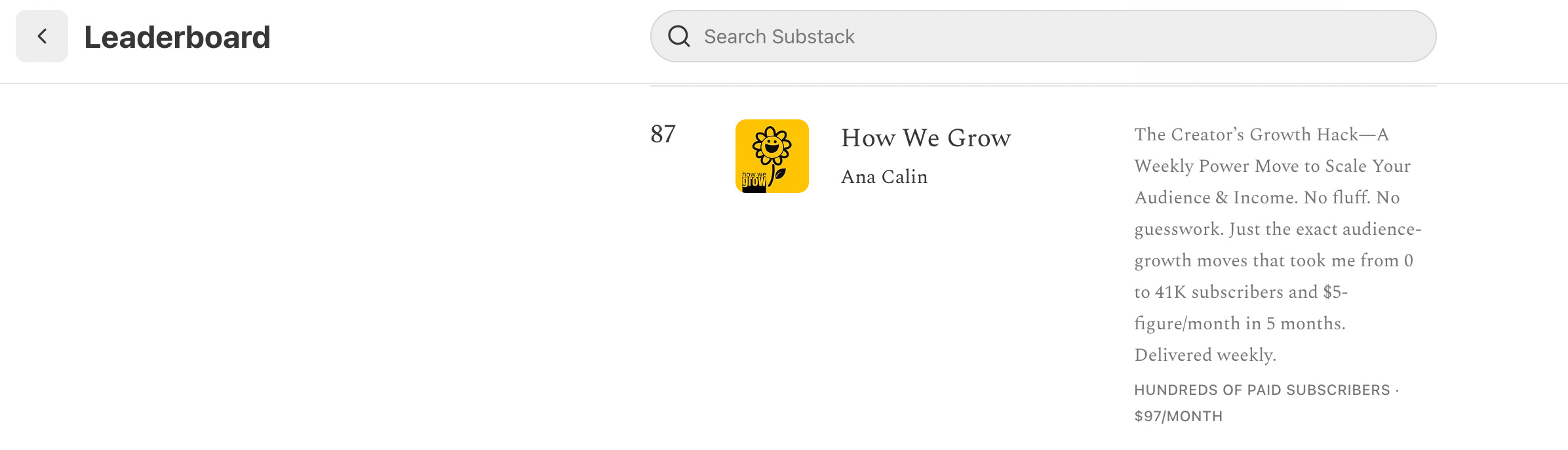This screenshot has height=450, width=1568.
Task: Select the Leaderboard heading text
Action: [178, 37]
